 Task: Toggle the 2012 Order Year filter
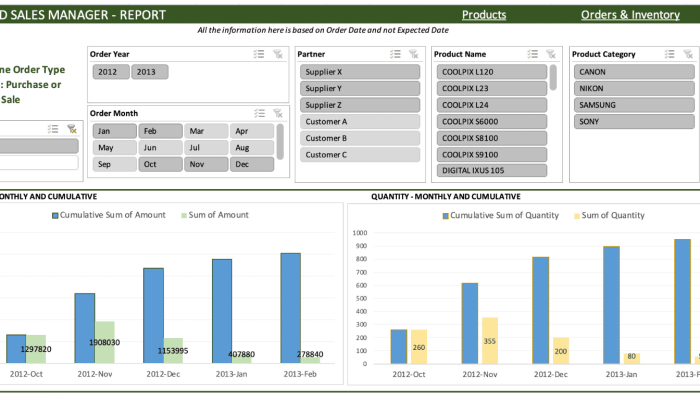pos(108,72)
